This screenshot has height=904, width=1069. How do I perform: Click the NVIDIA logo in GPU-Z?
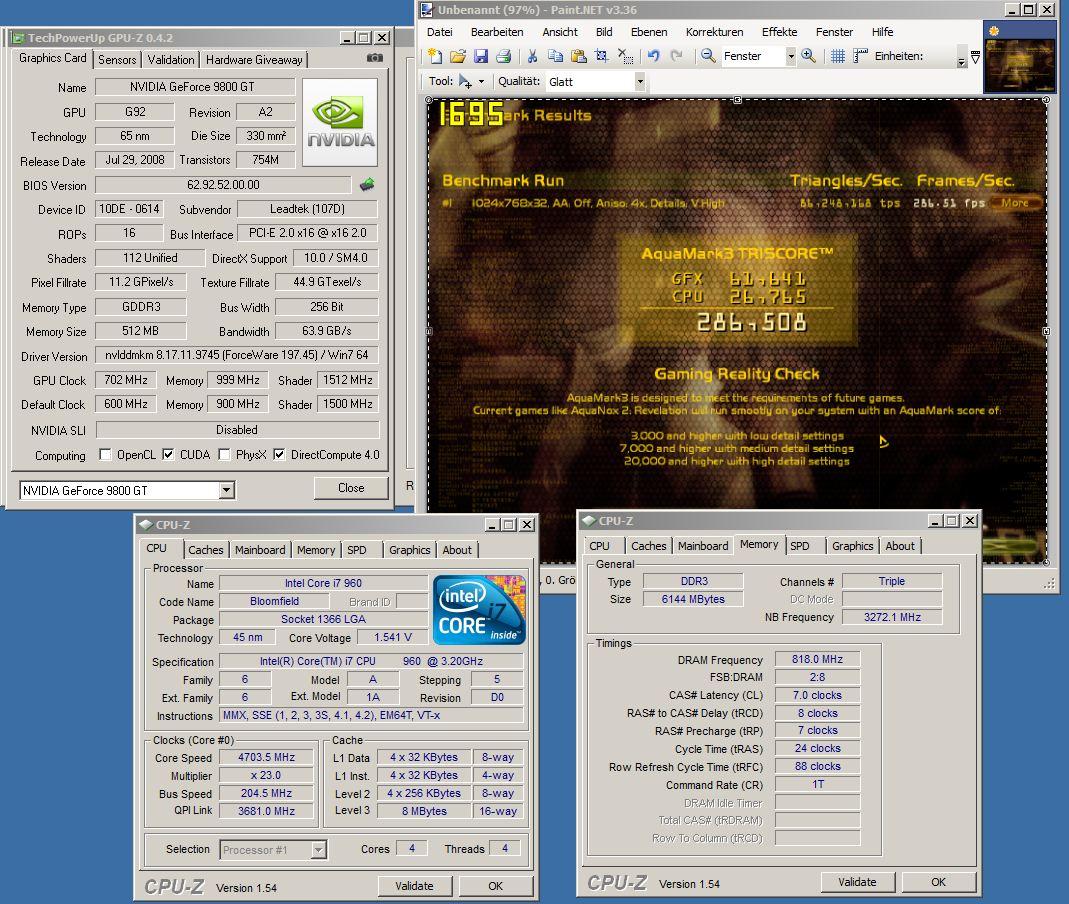click(x=340, y=123)
